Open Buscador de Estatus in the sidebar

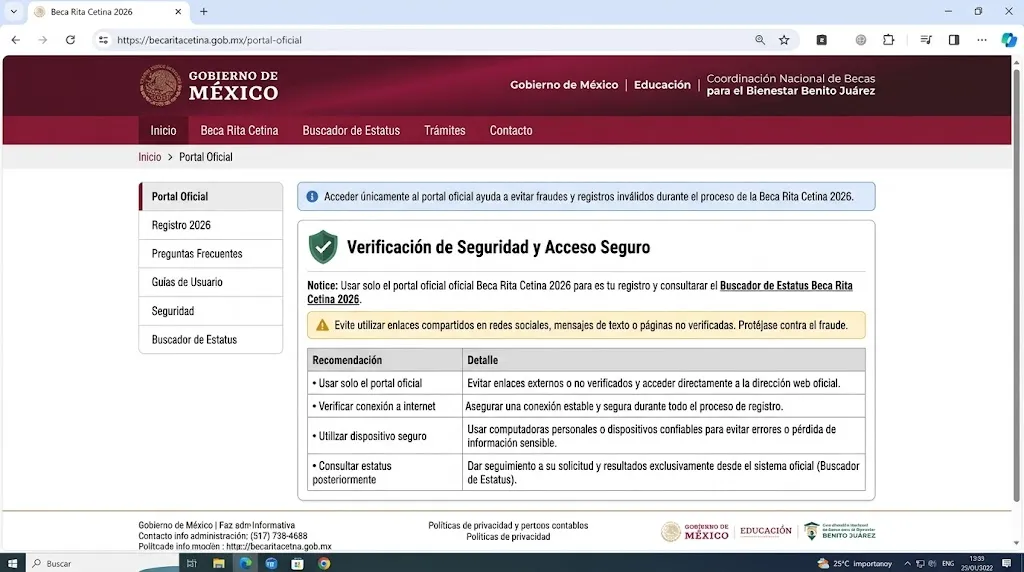[211, 340]
